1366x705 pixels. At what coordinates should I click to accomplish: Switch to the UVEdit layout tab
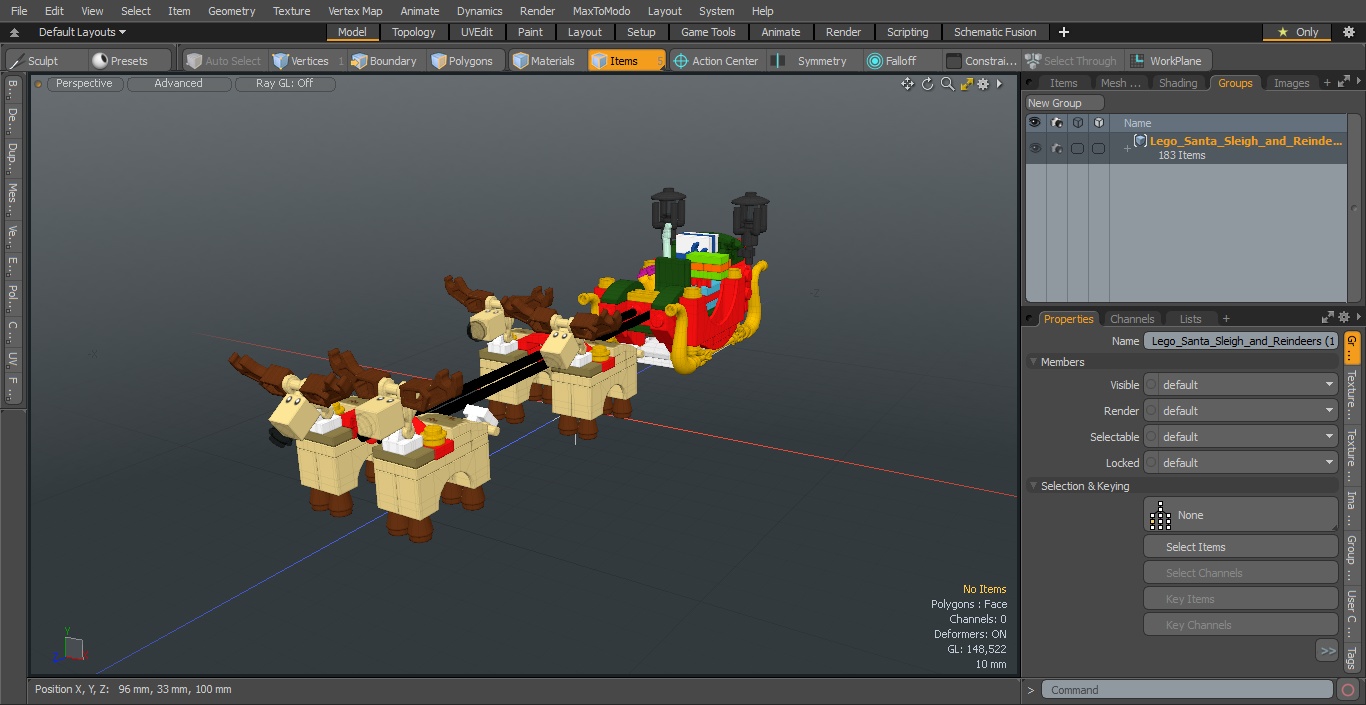[477, 32]
